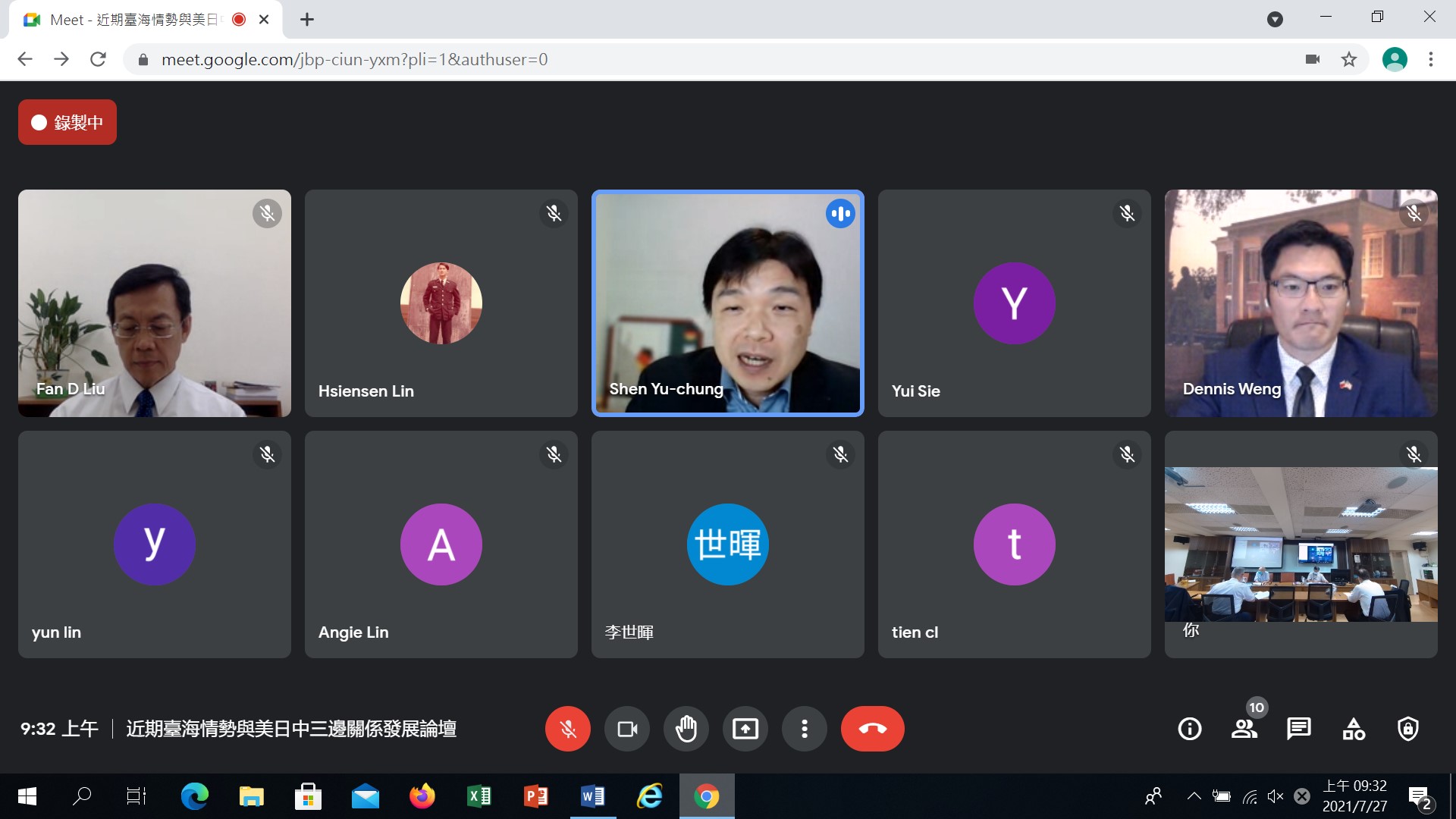
Task: Open the activities shapes icon
Action: point(1354,729)
